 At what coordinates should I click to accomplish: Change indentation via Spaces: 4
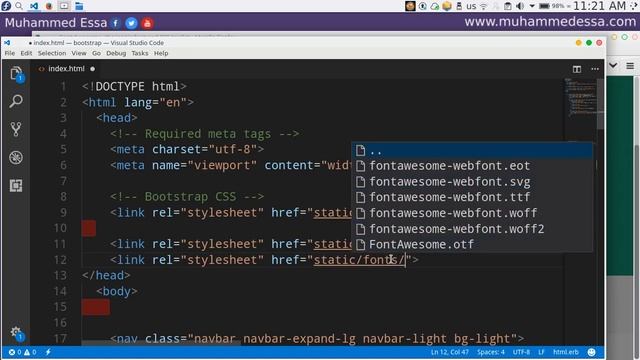(x=491, y=352)
